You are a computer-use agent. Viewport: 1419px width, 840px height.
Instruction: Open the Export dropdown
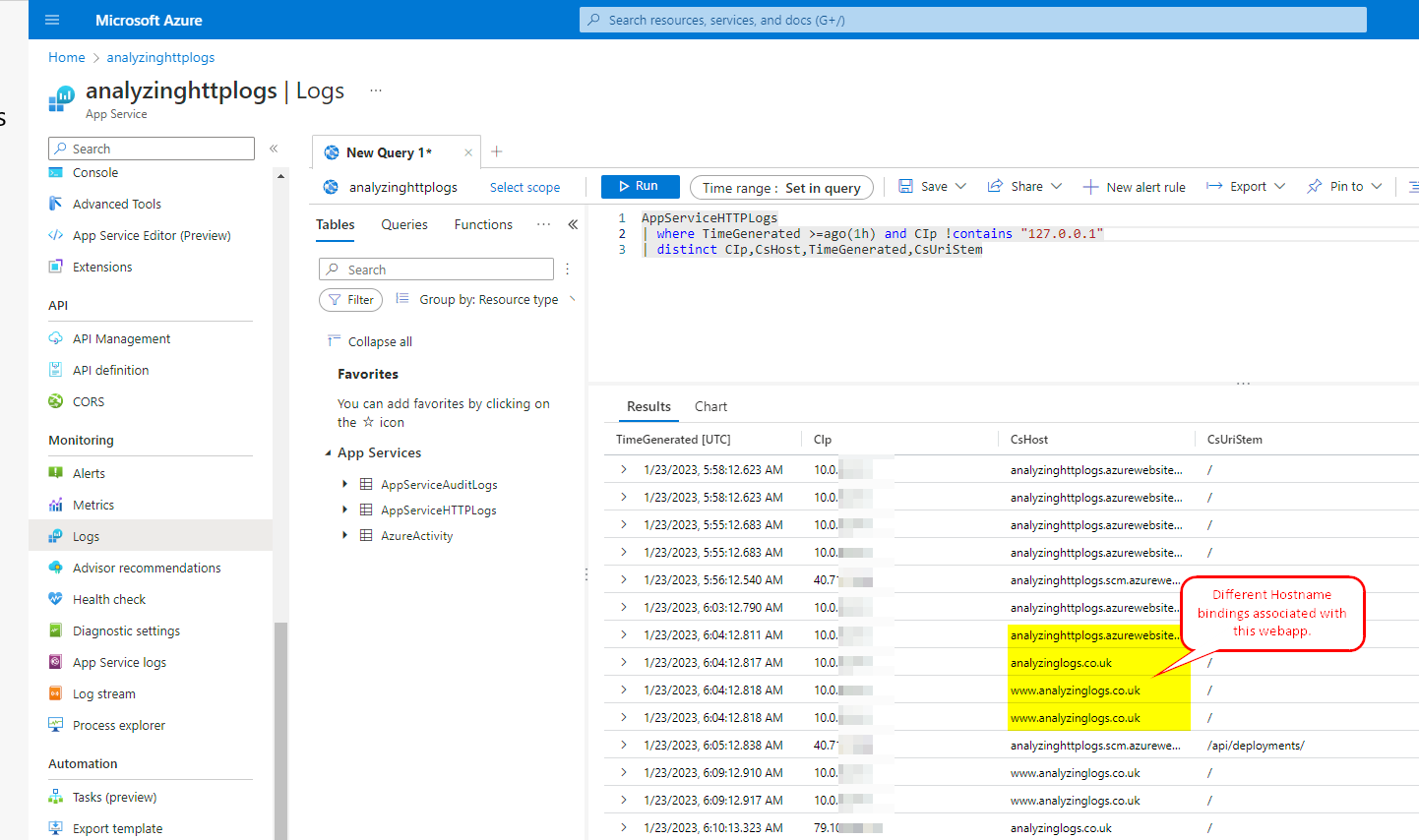coord(1246,186)
